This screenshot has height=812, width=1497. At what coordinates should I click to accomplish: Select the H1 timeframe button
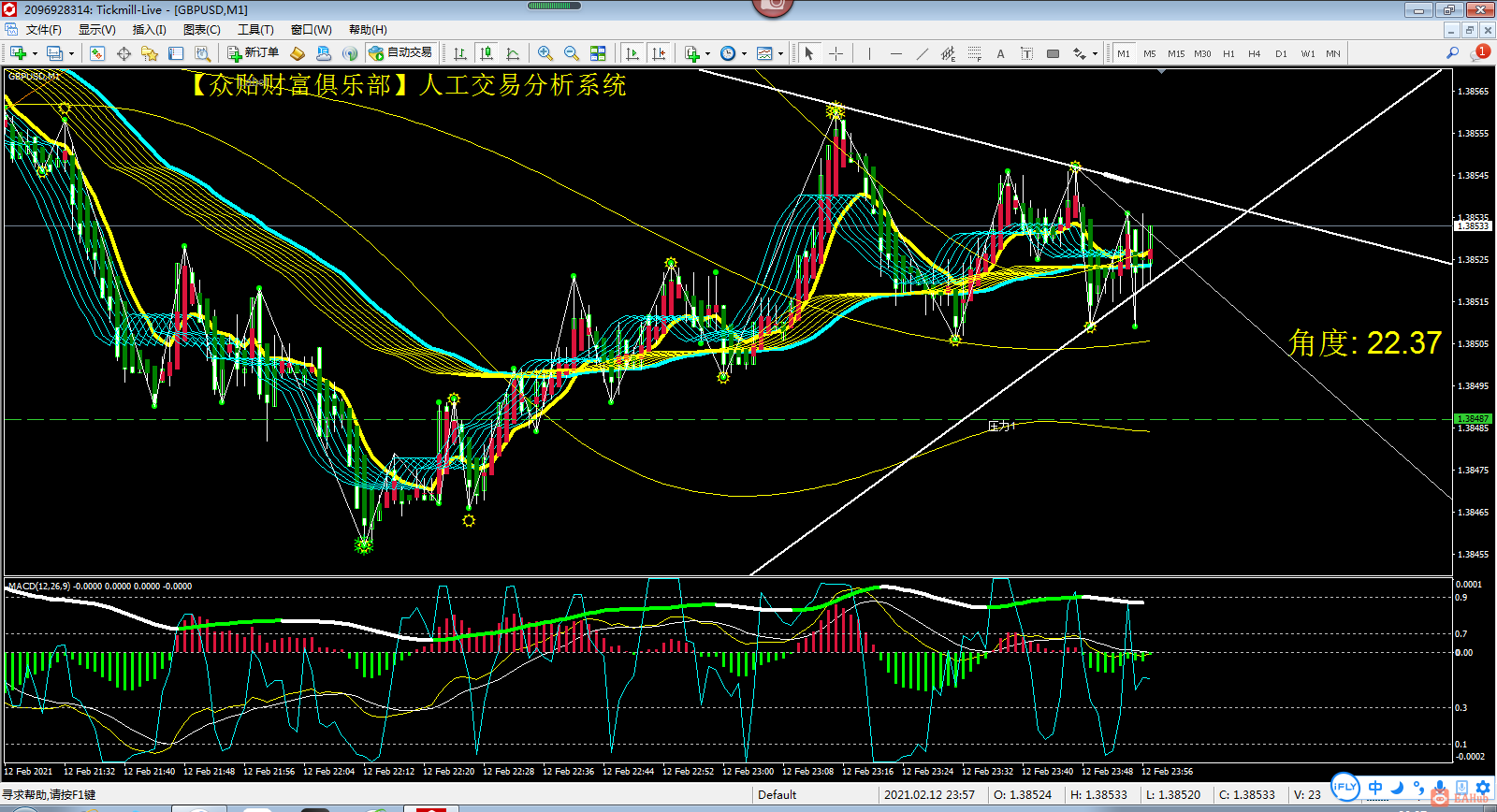pos(1228,53)
